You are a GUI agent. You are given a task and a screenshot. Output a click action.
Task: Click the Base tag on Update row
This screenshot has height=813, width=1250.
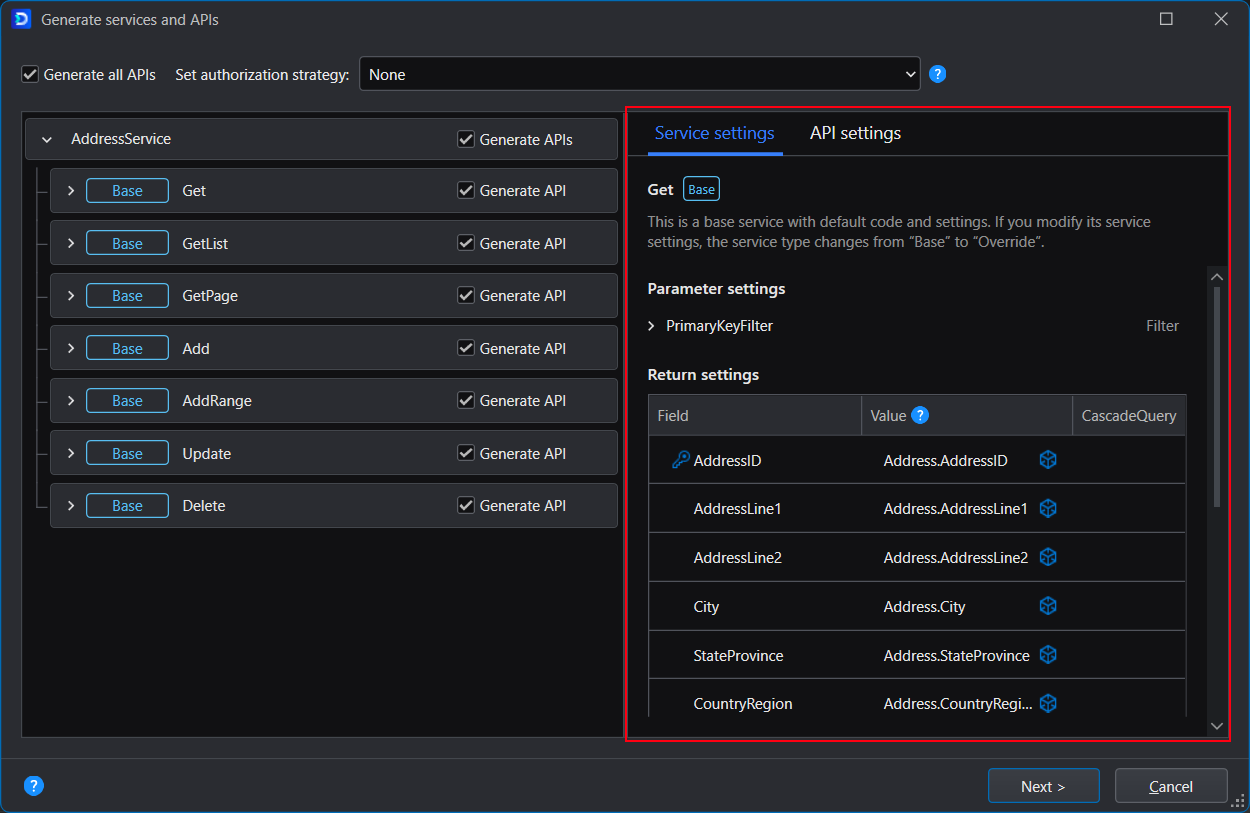click(127, 453)
